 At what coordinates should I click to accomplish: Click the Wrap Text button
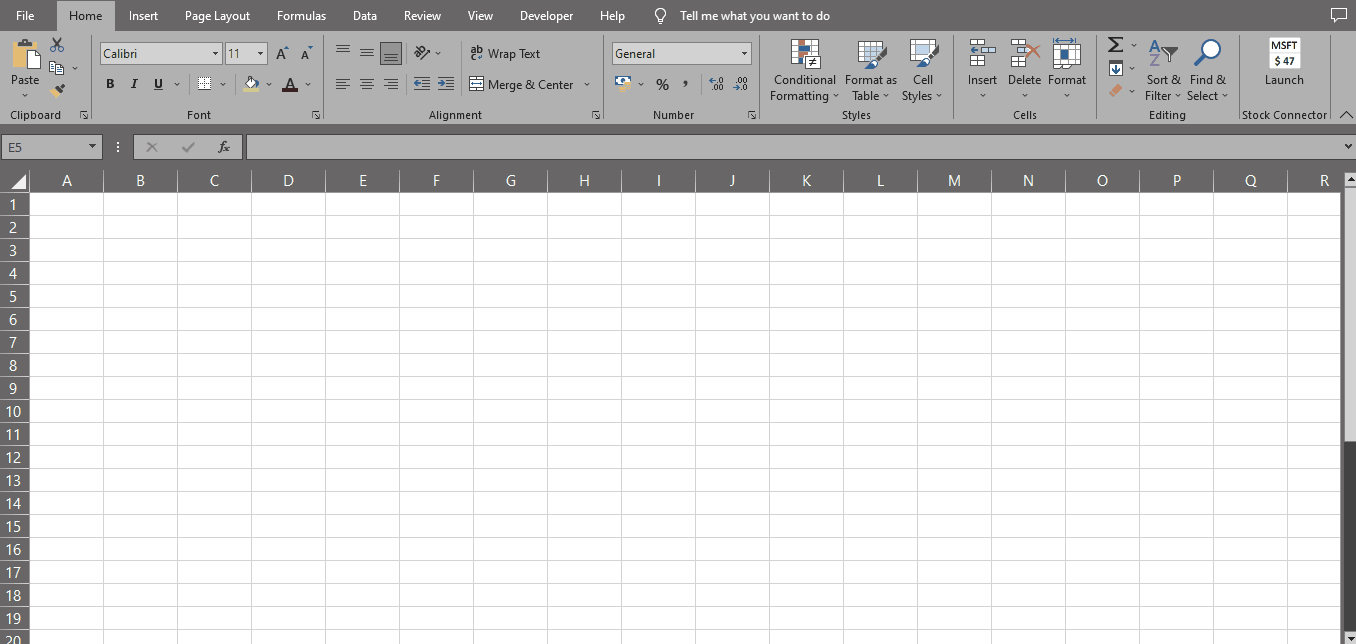coord(510,53)
